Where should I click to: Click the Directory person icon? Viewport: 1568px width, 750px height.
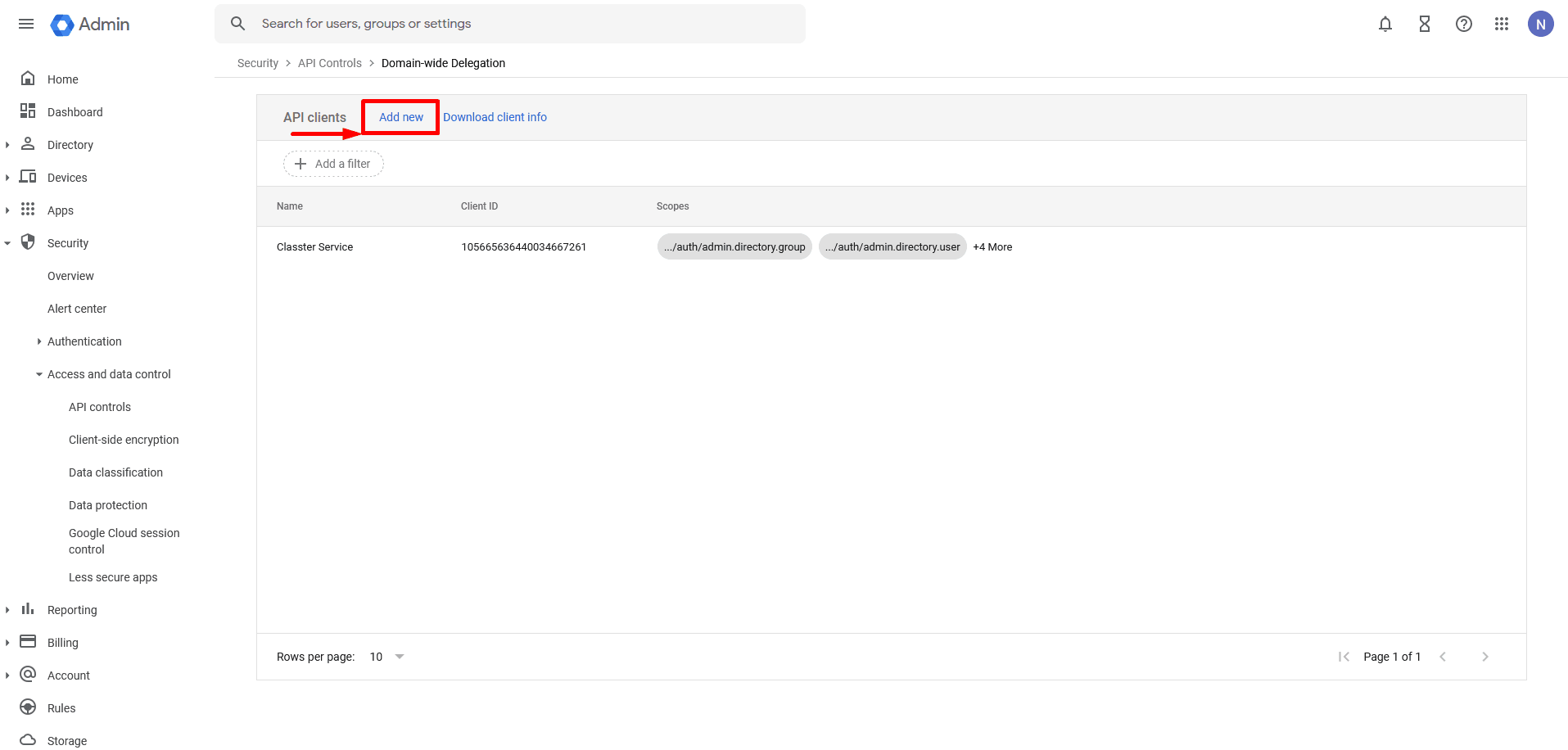(28, 144)
